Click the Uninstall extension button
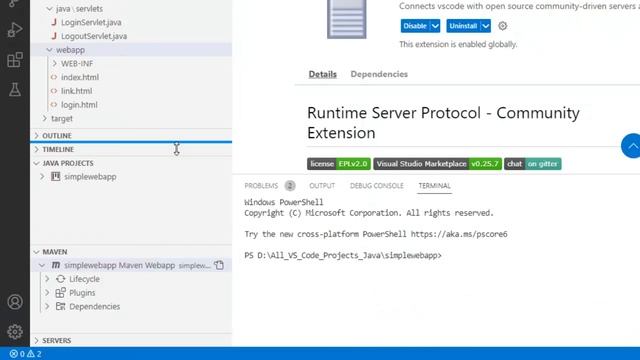 click(x=463, y=26)
